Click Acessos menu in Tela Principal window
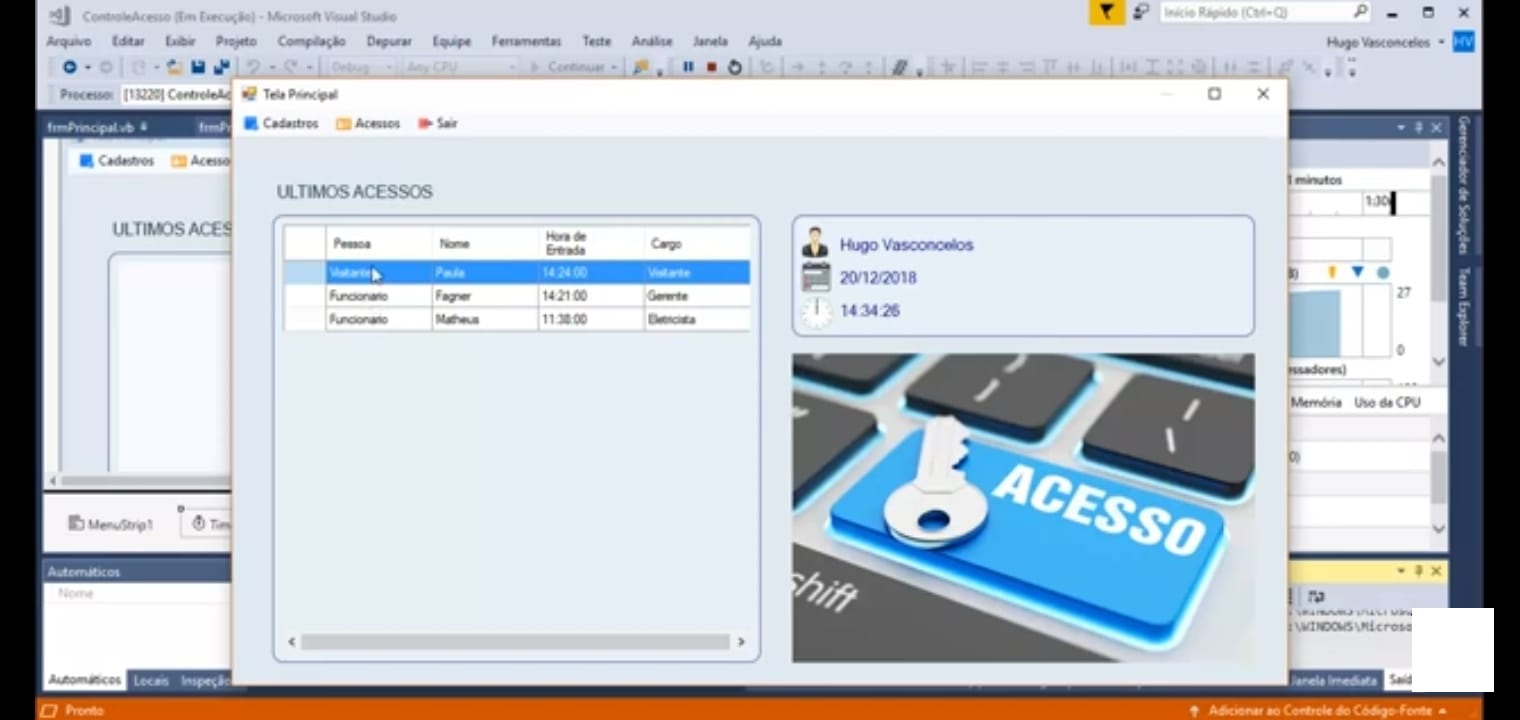 point(368,123)
